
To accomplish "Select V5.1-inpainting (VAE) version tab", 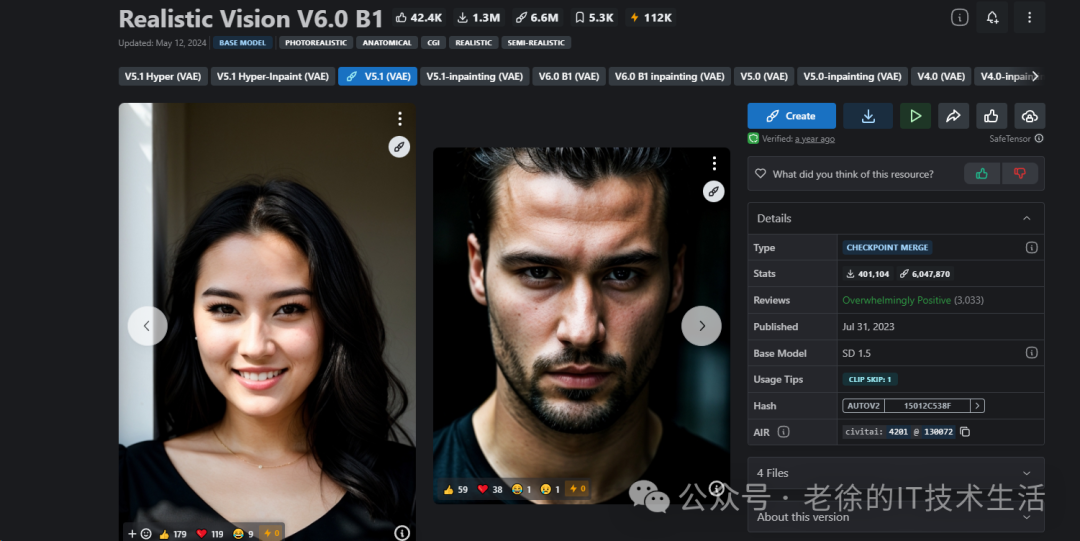I will coord(475,76).
